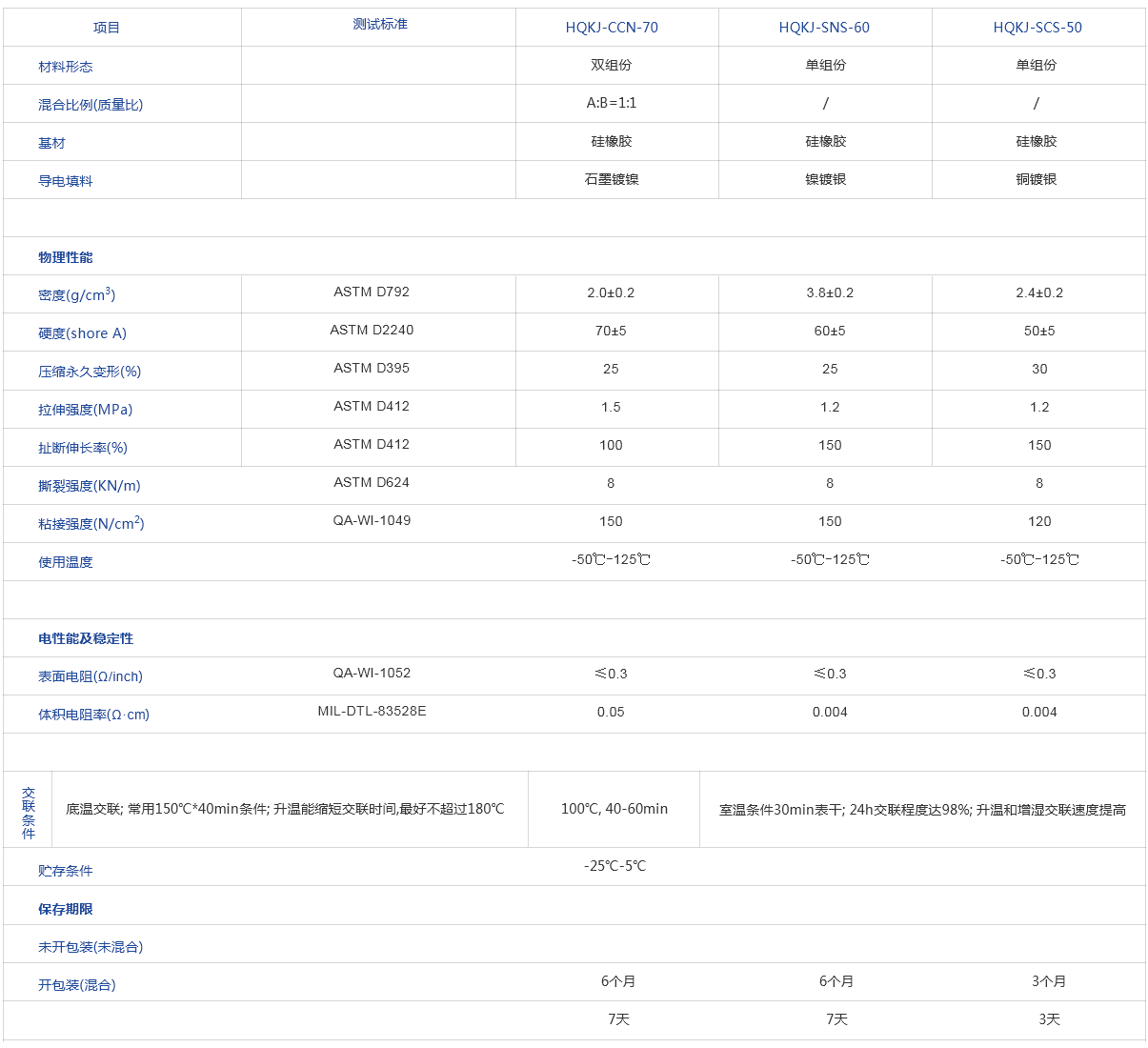Image resolution: width=1148 pixels, height=1048 pixels.
Task: Click the 材料形态 row label
Action: coord(66,67)
